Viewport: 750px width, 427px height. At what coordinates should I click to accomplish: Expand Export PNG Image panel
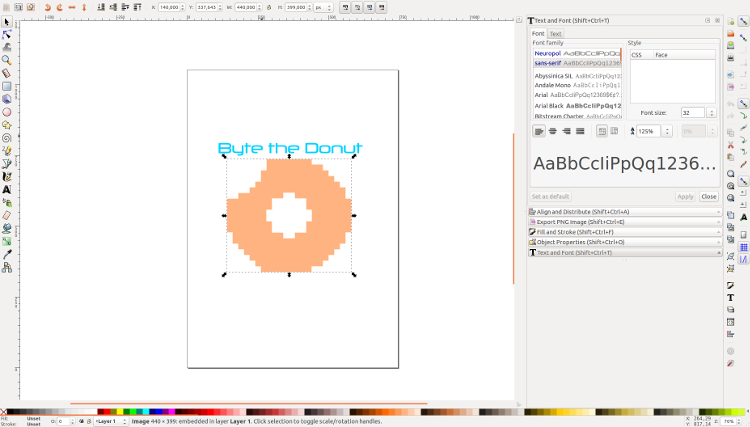pyautogui.click(x=625, y=222)
